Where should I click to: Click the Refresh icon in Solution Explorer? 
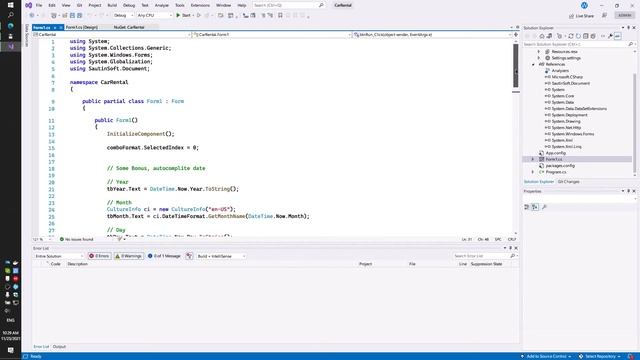578,36
